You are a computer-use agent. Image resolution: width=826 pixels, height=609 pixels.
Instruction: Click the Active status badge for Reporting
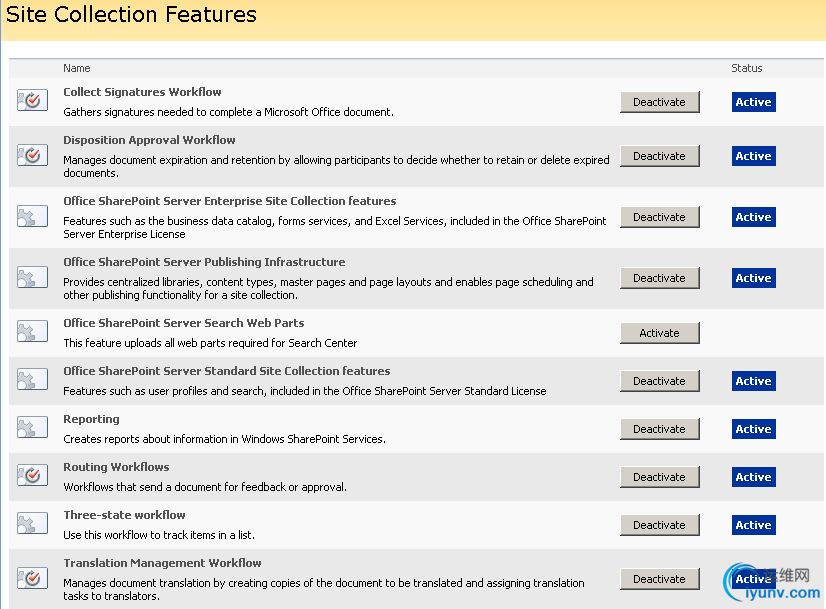pyautogui.click(x=753, y=429)
